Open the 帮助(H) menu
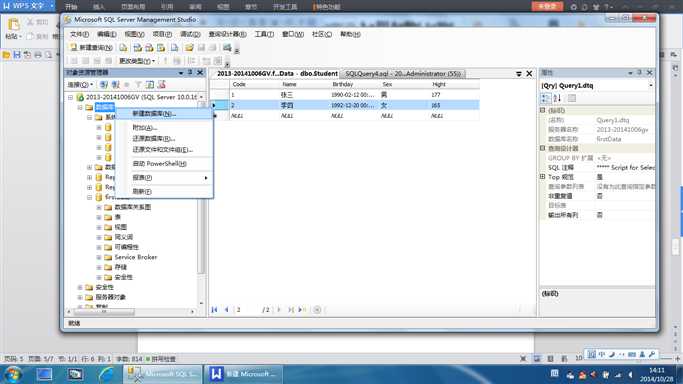The height and width of the screenshot is (384, 683). [x=350, y=34]
